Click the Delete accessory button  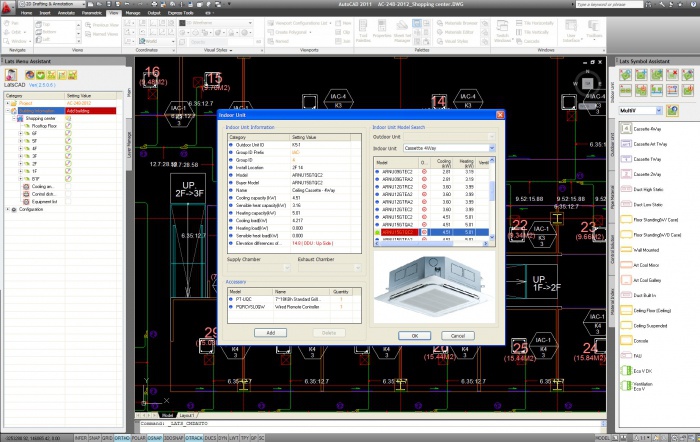pyautogui.click(x=329, y=333)
